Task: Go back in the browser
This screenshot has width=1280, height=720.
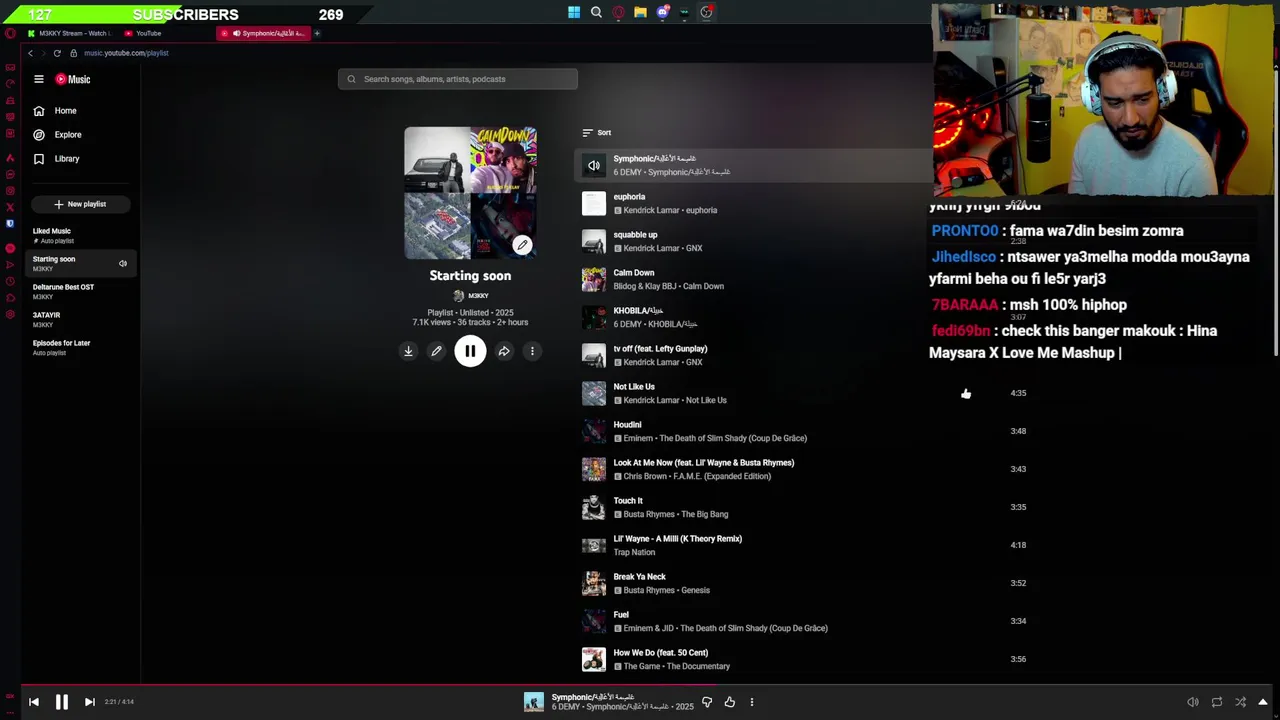Action: point(31,53)
